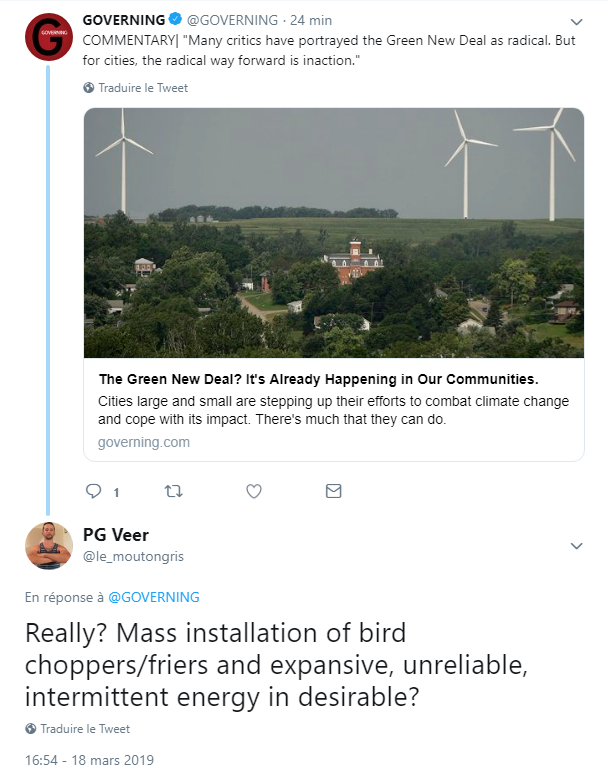Open @GOVERNING mention in reply header
This screenshot has height=779, width=609.
[x=153, y=597]
